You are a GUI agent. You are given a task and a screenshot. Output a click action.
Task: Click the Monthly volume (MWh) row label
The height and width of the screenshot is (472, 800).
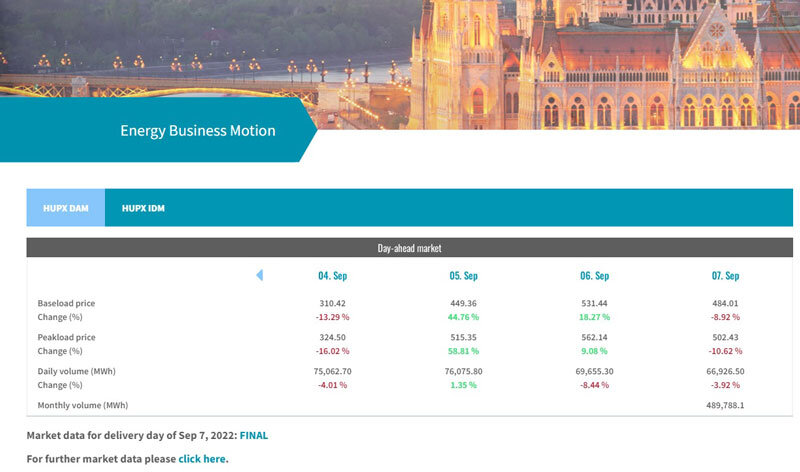point(83,405)
